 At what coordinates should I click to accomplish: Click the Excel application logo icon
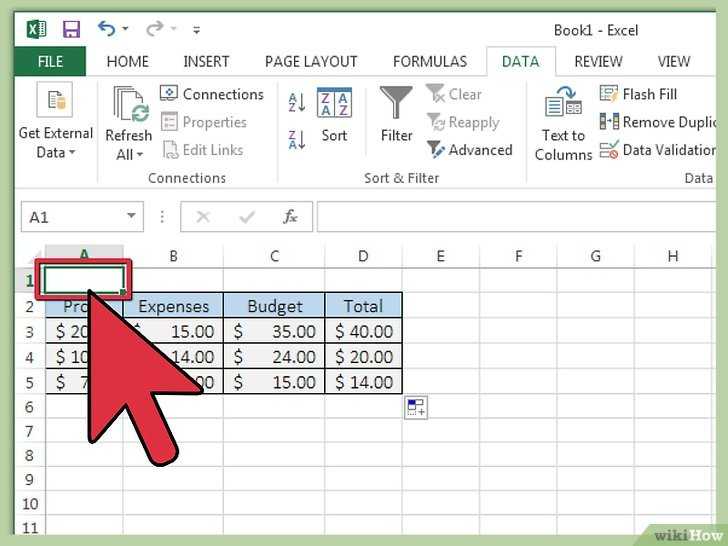pos(37,29)
